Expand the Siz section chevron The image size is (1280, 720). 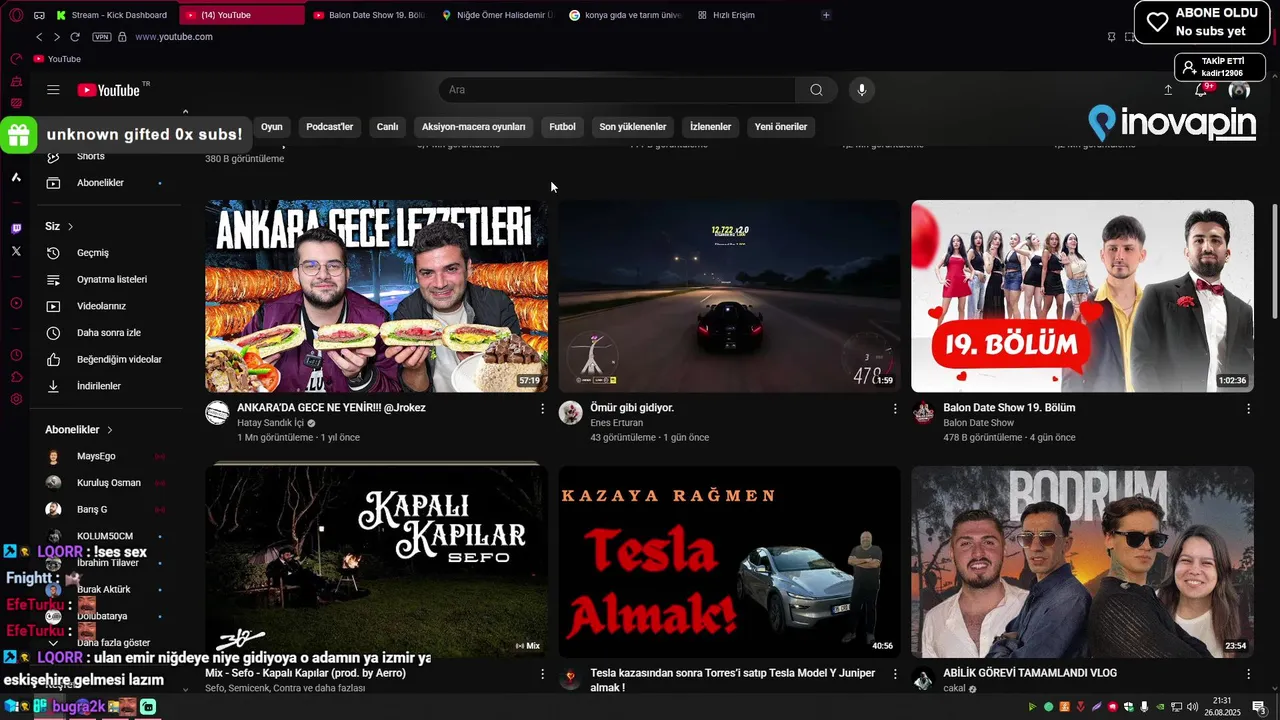(x=70, y=227)
